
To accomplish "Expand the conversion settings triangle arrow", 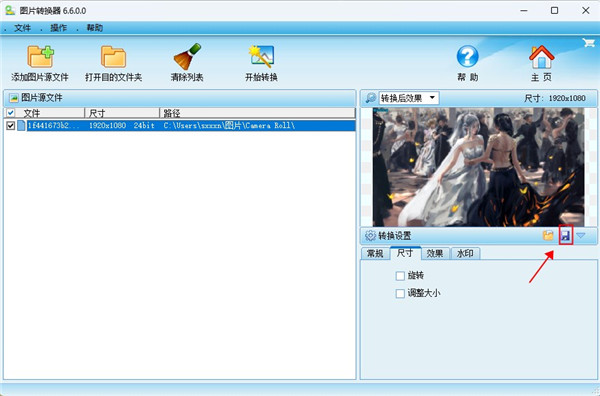I will tap(581, 235).
